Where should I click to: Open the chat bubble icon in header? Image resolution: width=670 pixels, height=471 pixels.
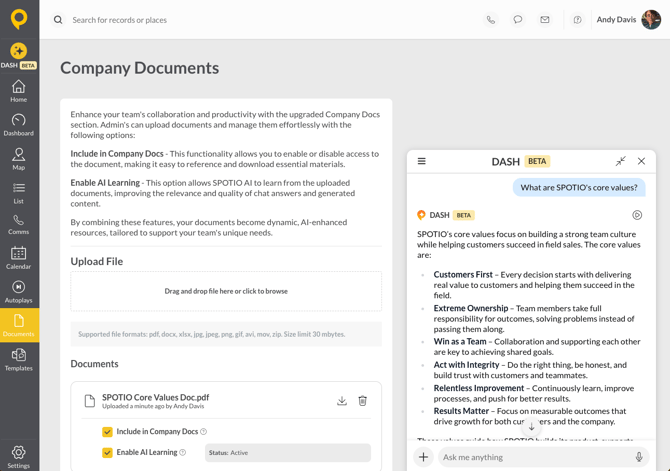517,20
